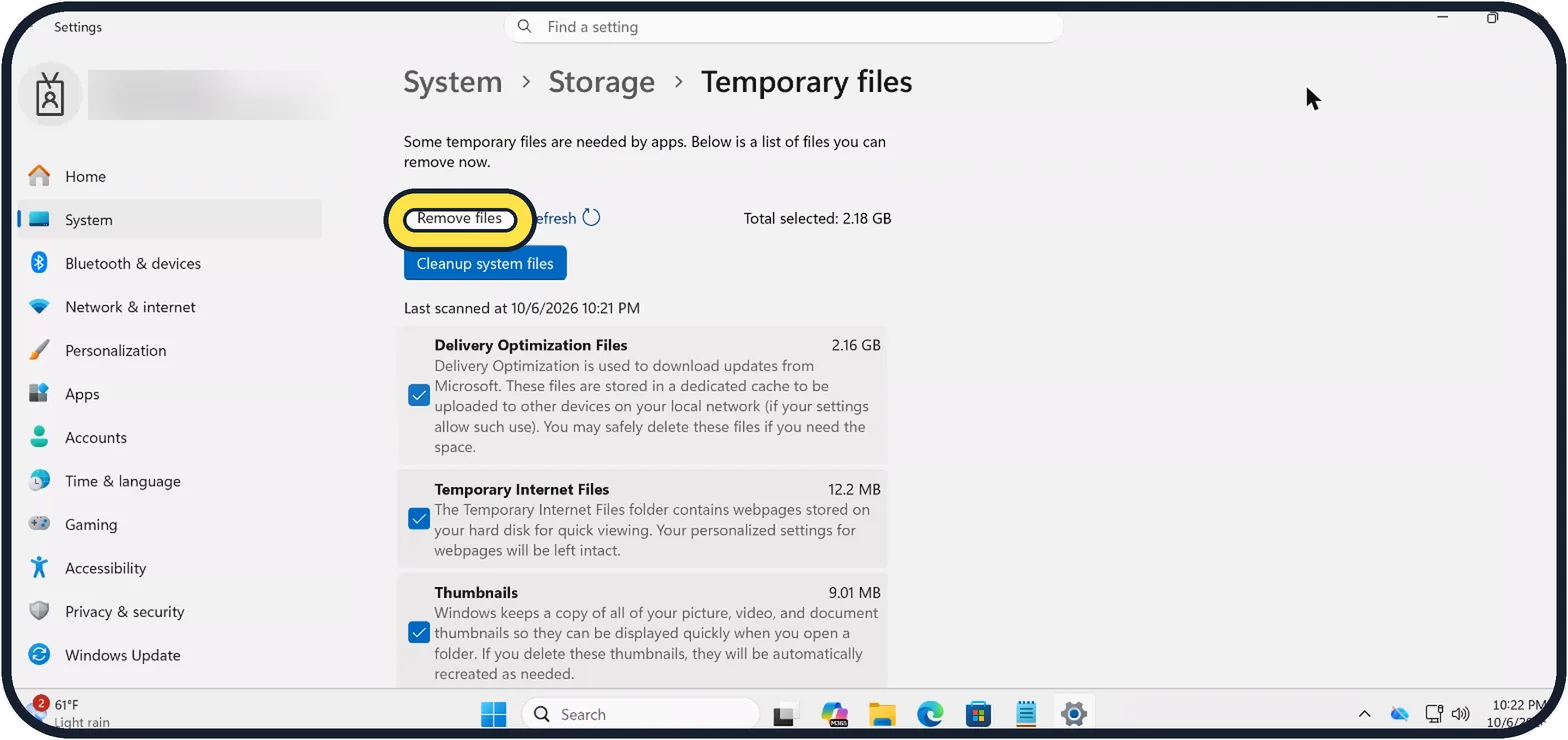Screen dimensions: 1568x740
Task: Return to Storage via the breadcrumb
Action: 602,82
